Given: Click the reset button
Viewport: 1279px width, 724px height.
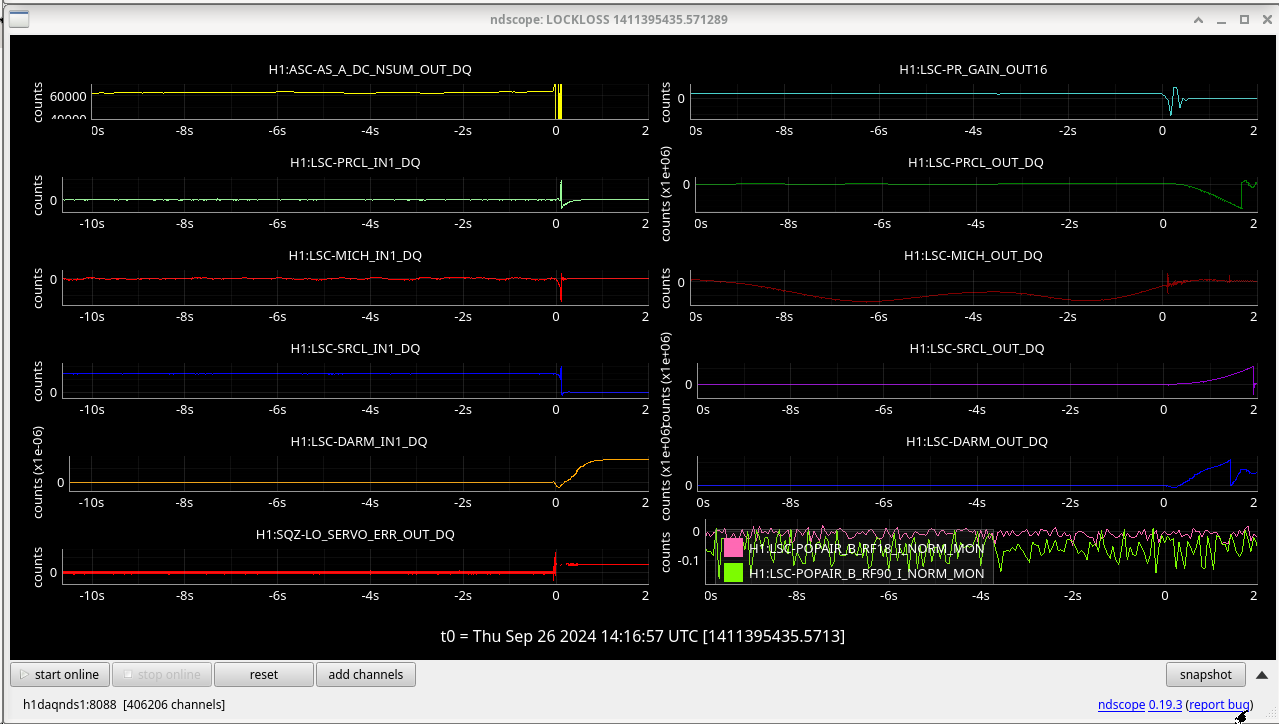Looking at the screenshot, I should coord(264,674).
